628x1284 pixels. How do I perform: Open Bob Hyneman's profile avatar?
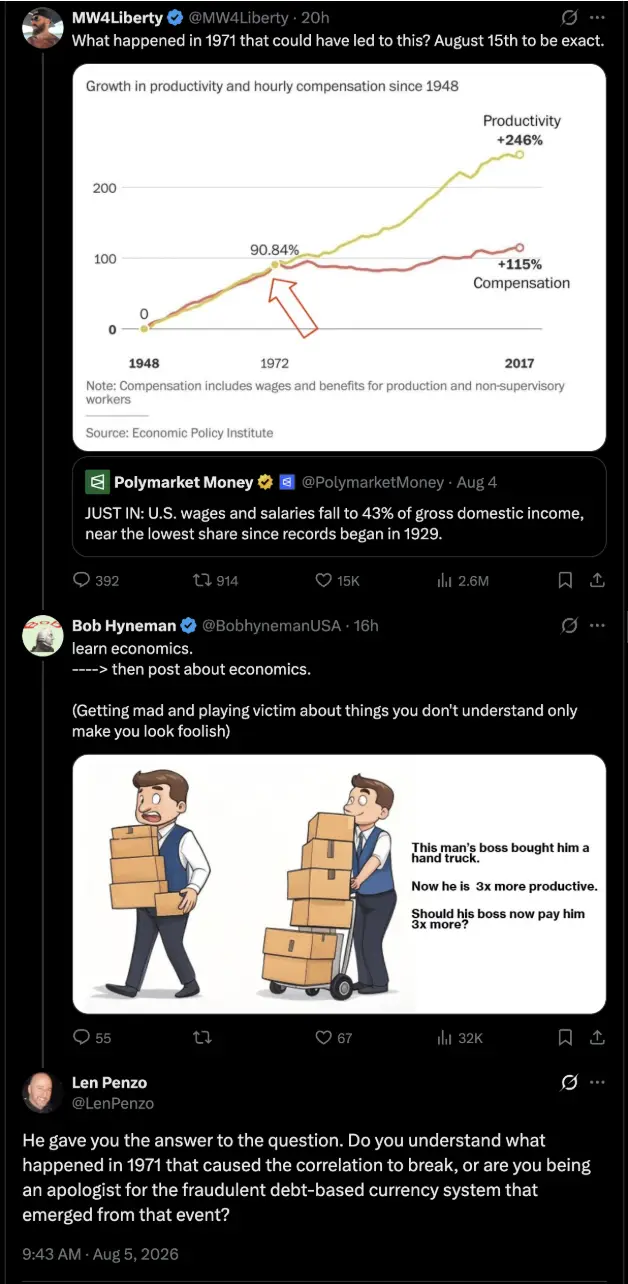click(43, 635)
